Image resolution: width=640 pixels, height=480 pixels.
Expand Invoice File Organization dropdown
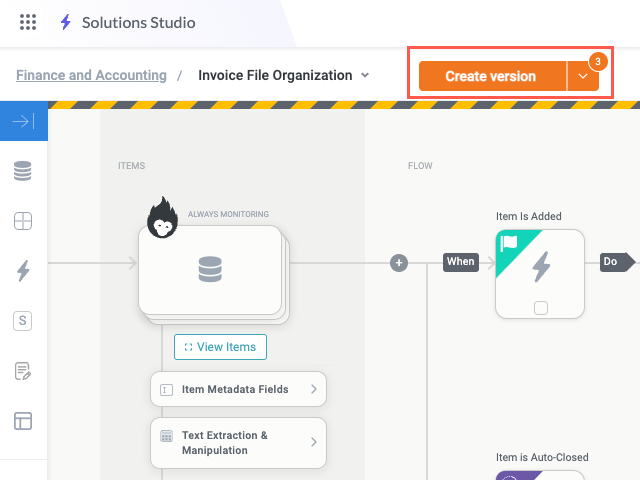pyautogui.click(x=365, y=75)
